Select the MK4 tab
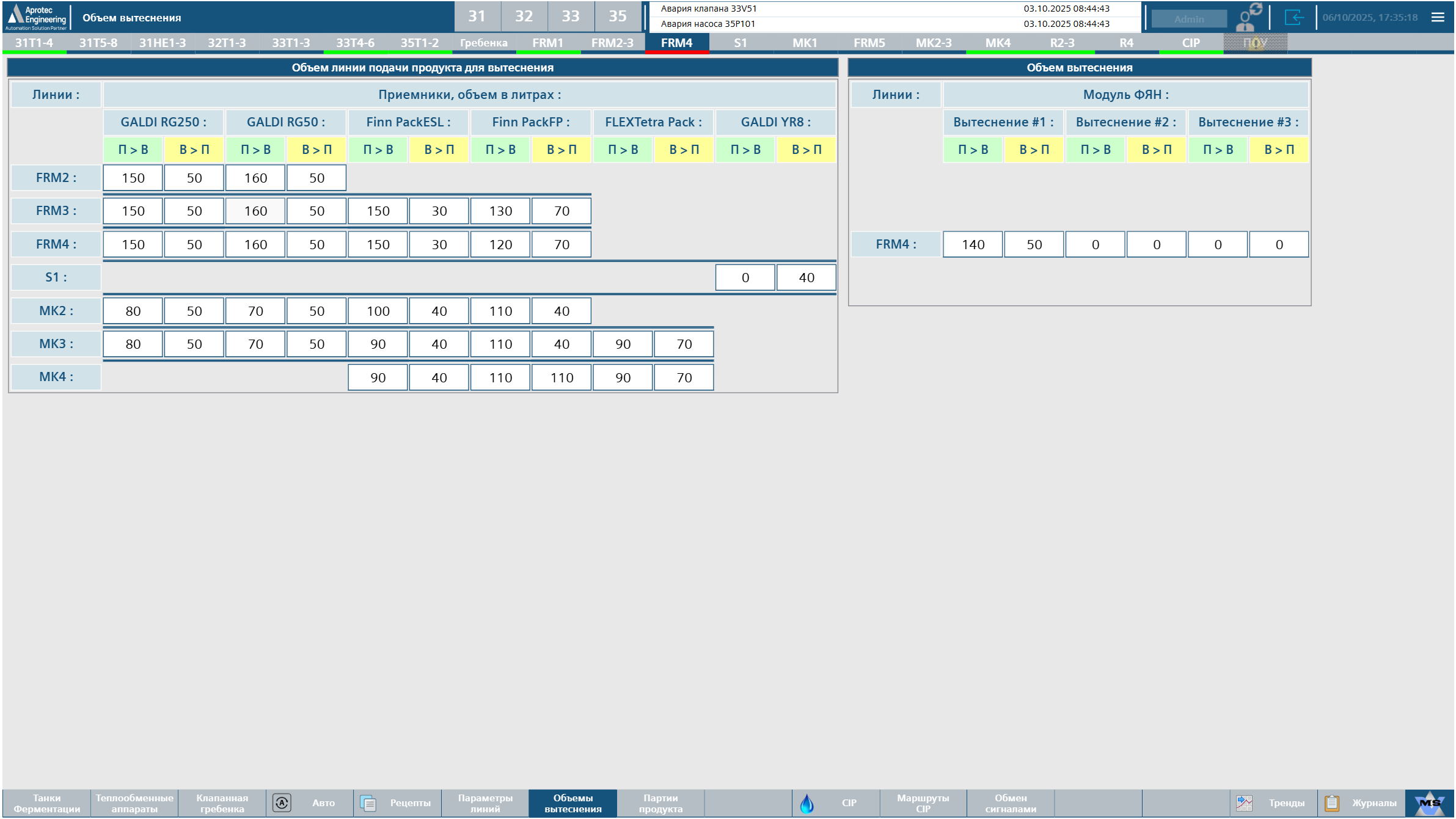The width and height of the screenshot is (1456, 819). coord(998,43)
